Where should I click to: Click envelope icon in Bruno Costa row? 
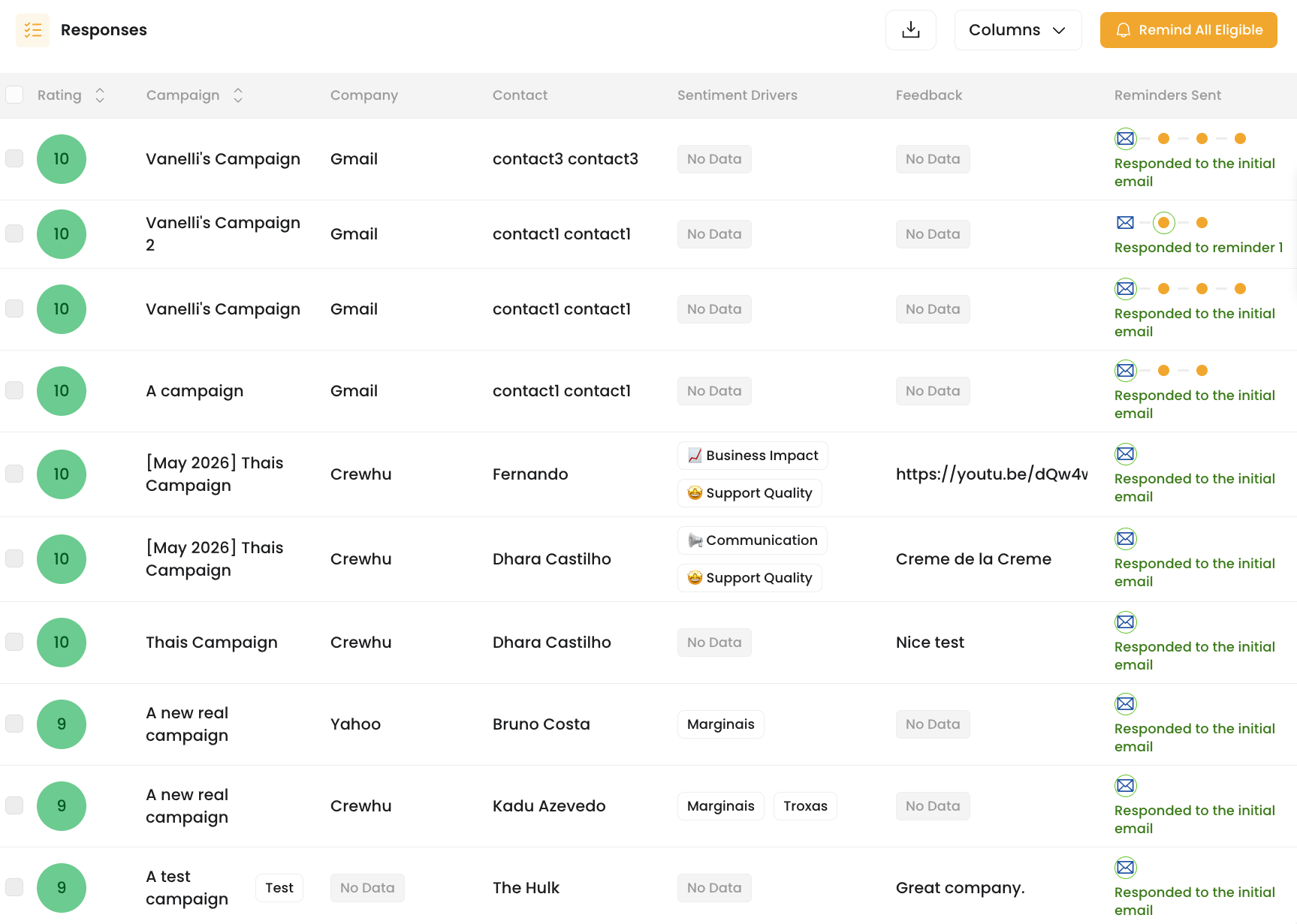coord(1125,704)
